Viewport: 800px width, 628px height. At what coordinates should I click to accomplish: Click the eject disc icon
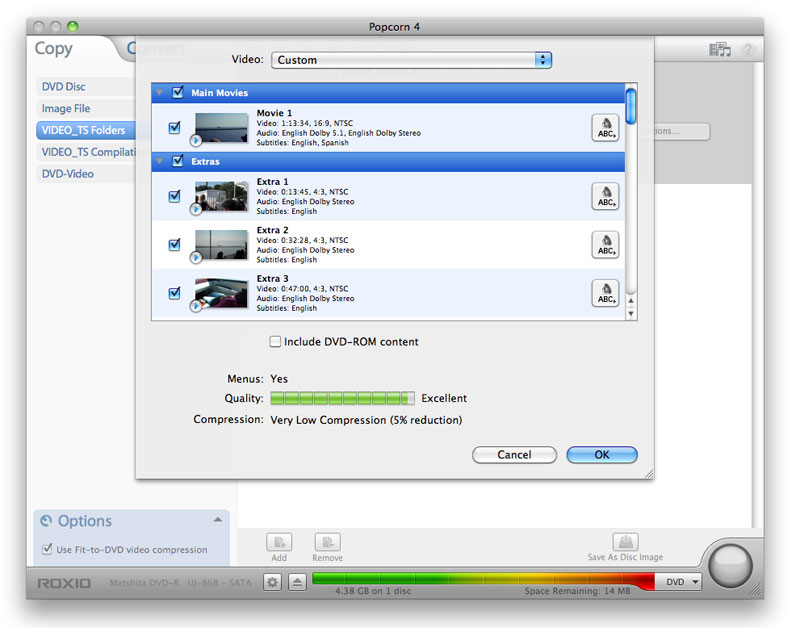tap(297, 582)
